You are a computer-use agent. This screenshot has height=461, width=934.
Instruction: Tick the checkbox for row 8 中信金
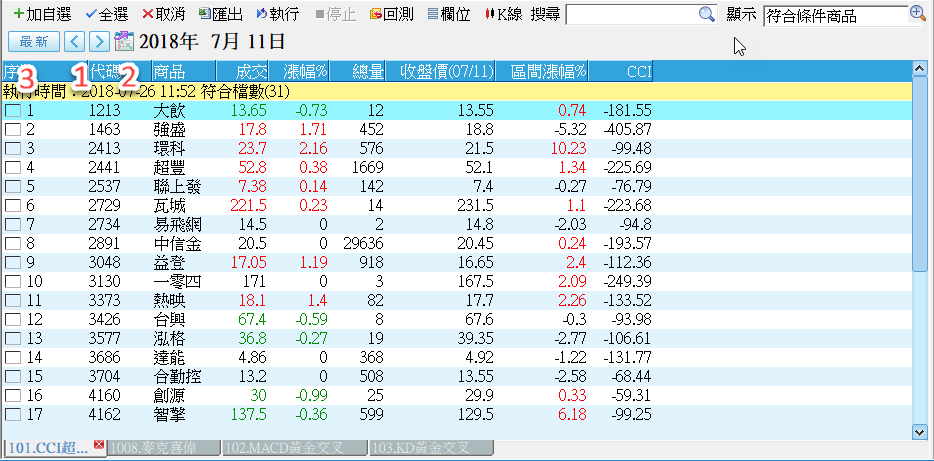coord(12,243)
